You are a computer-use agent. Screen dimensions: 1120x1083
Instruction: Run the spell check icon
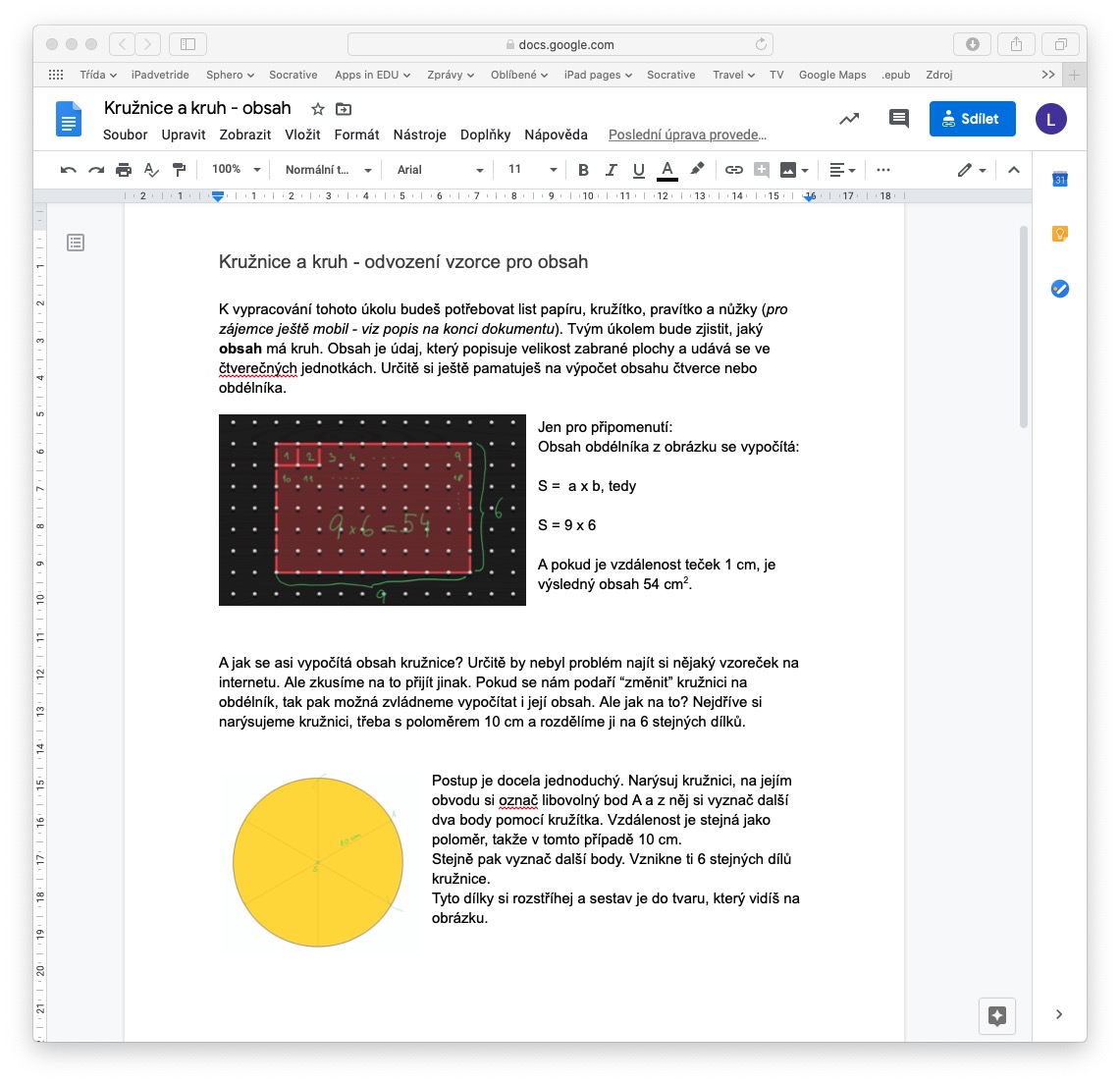151,170
